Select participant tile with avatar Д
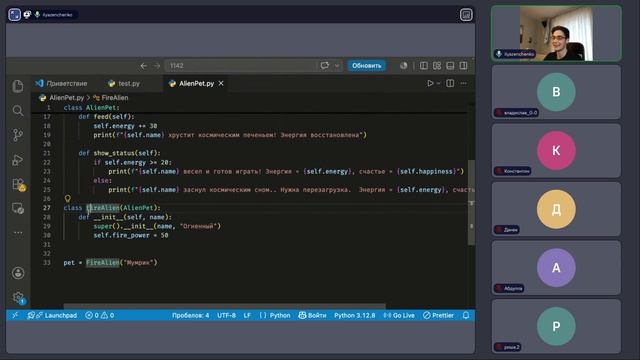This screenshot has height=360, width=640. click(x=556, y=209)
